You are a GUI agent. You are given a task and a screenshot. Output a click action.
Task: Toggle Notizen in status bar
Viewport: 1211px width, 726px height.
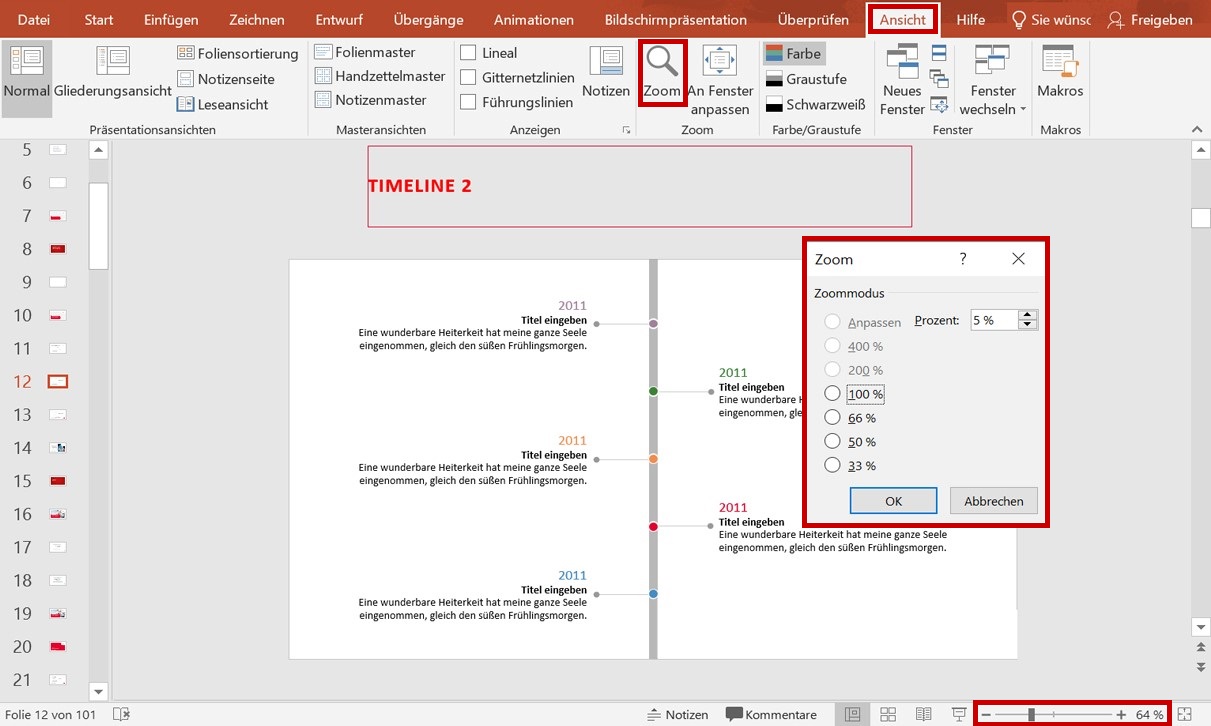pyautogui.click(x=678, y=714)
